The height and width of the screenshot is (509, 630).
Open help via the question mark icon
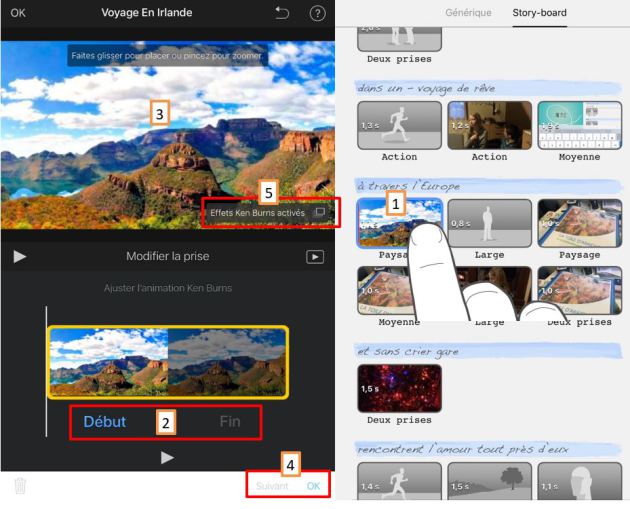point(317,13)
